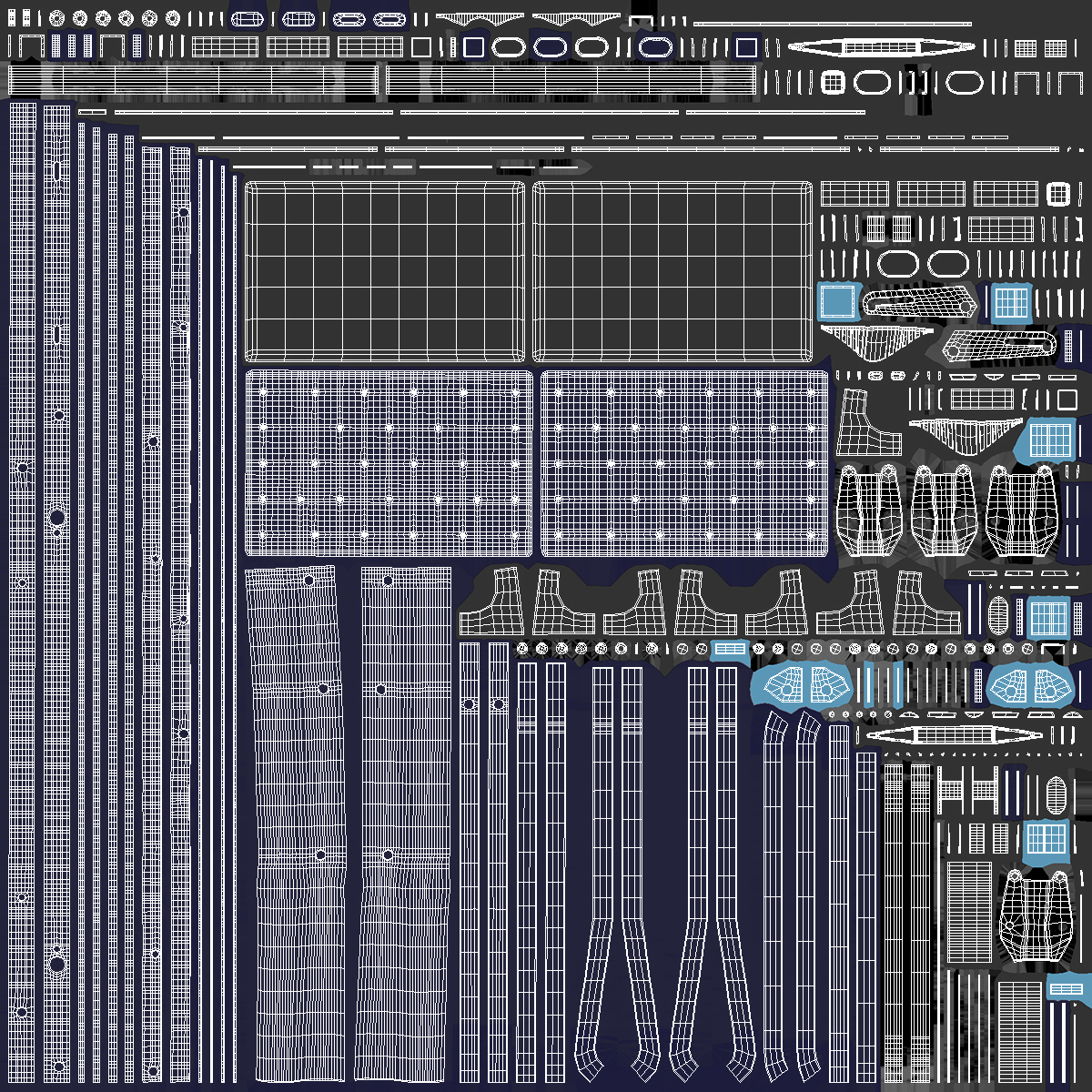
Task: Select the small blue strip island in the rivet row
Action: coord(729,648)
